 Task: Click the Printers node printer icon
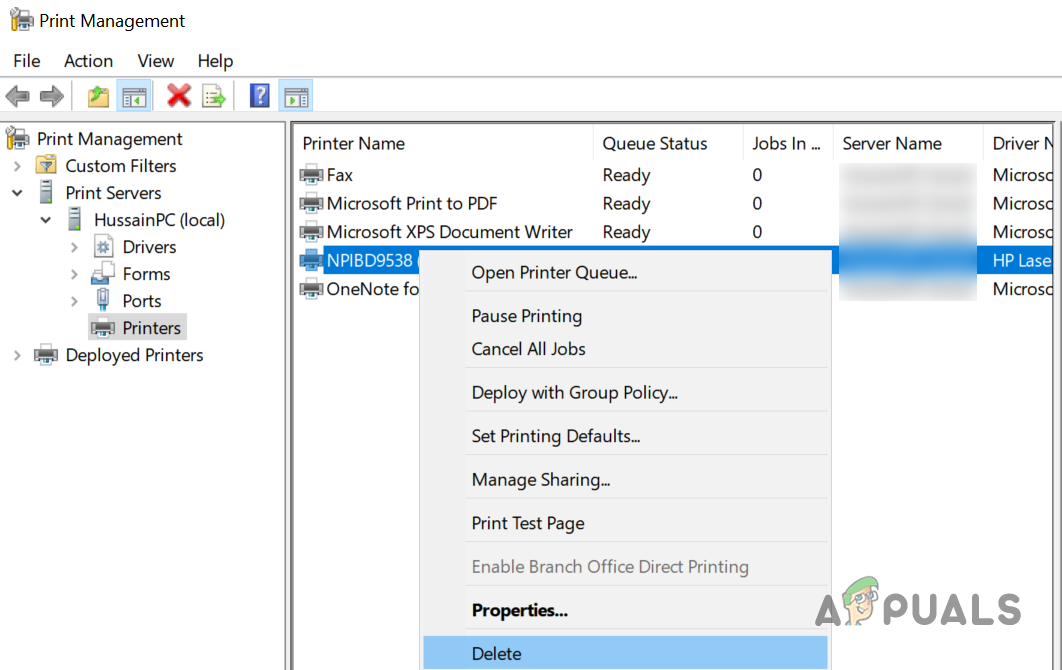[x=103, y=328]
